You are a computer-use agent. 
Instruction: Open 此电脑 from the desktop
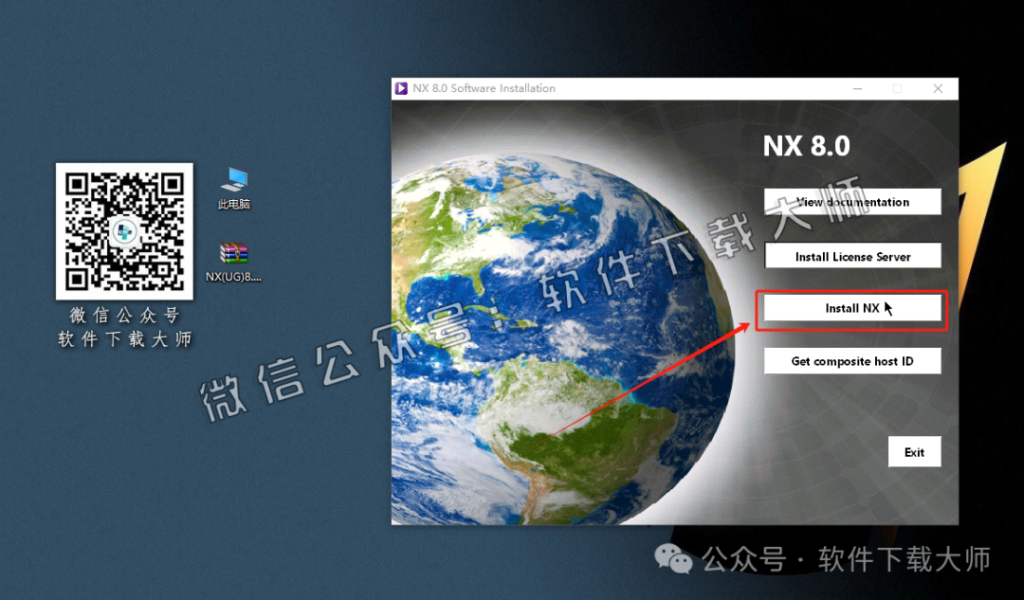[x=234, y=185]
